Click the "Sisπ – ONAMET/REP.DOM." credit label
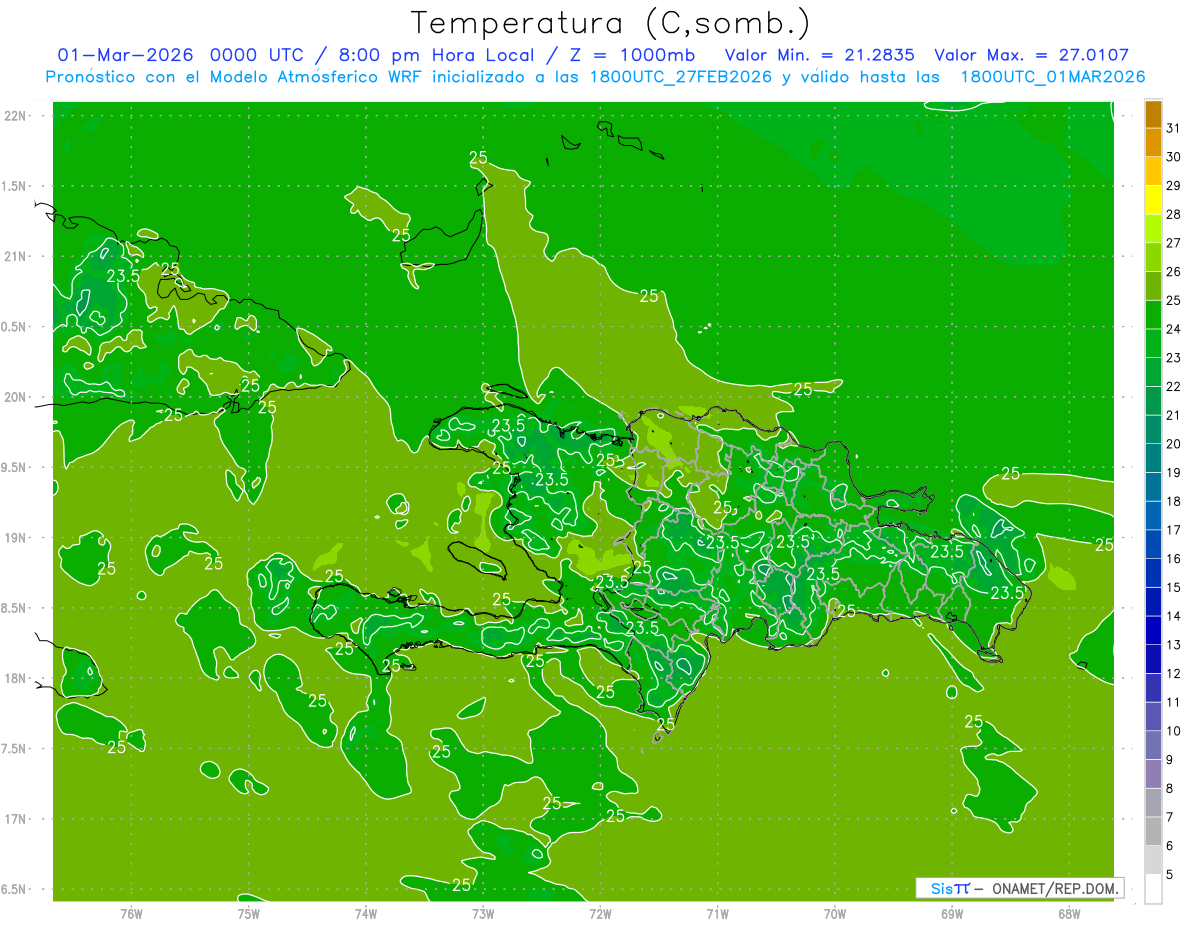The width and height of the screenshot is (1200, 927). click(x=1019, y=888)
